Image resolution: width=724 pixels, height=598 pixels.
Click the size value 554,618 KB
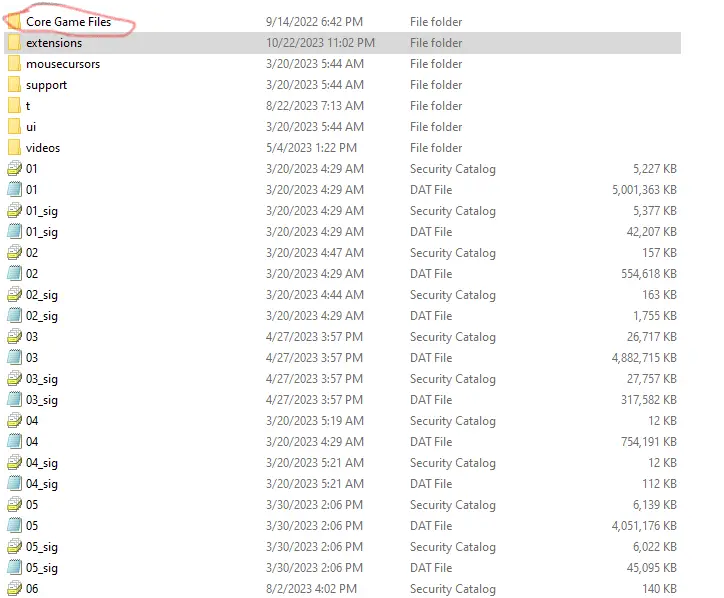pos(648,274)
